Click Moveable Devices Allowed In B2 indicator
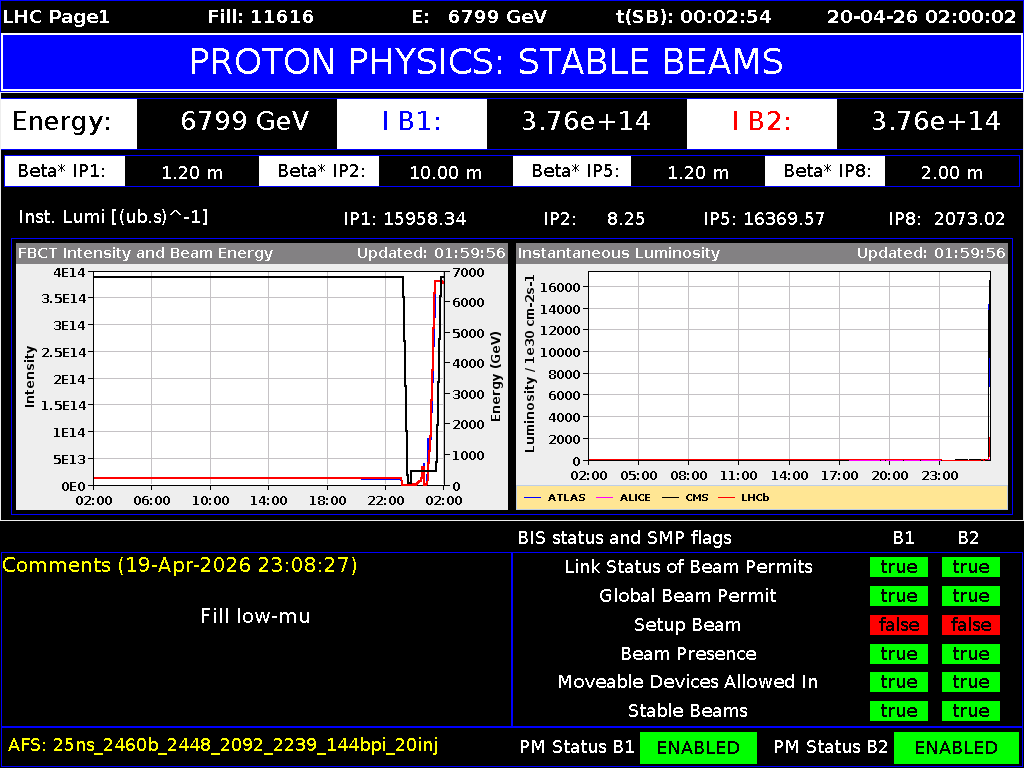The height and width of the screenshot is (768, 1024). tap(970, 682)
